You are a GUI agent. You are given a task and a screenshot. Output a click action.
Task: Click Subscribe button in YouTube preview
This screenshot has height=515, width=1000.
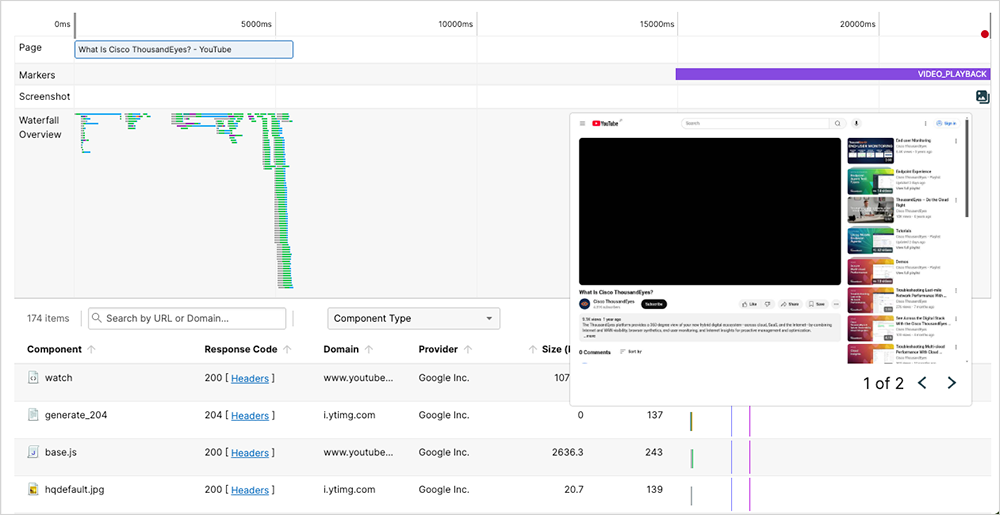coord(654,304)
